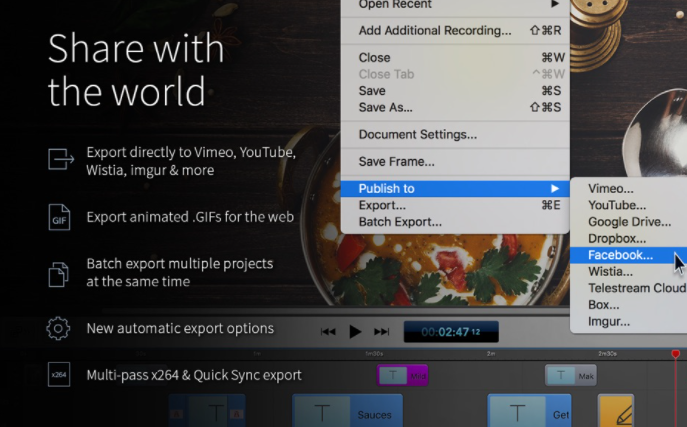Select the Mak text clip on timeline
Image resolution: width=687 pixels, height=427 pixels.
(x=571, y=375)
